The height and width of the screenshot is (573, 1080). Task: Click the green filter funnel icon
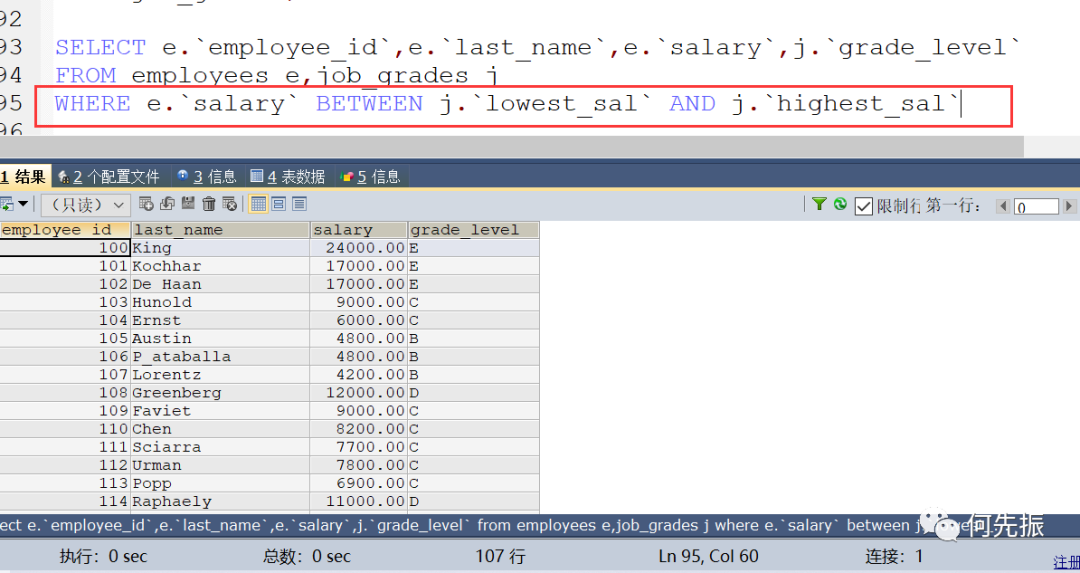pos(819,204)
